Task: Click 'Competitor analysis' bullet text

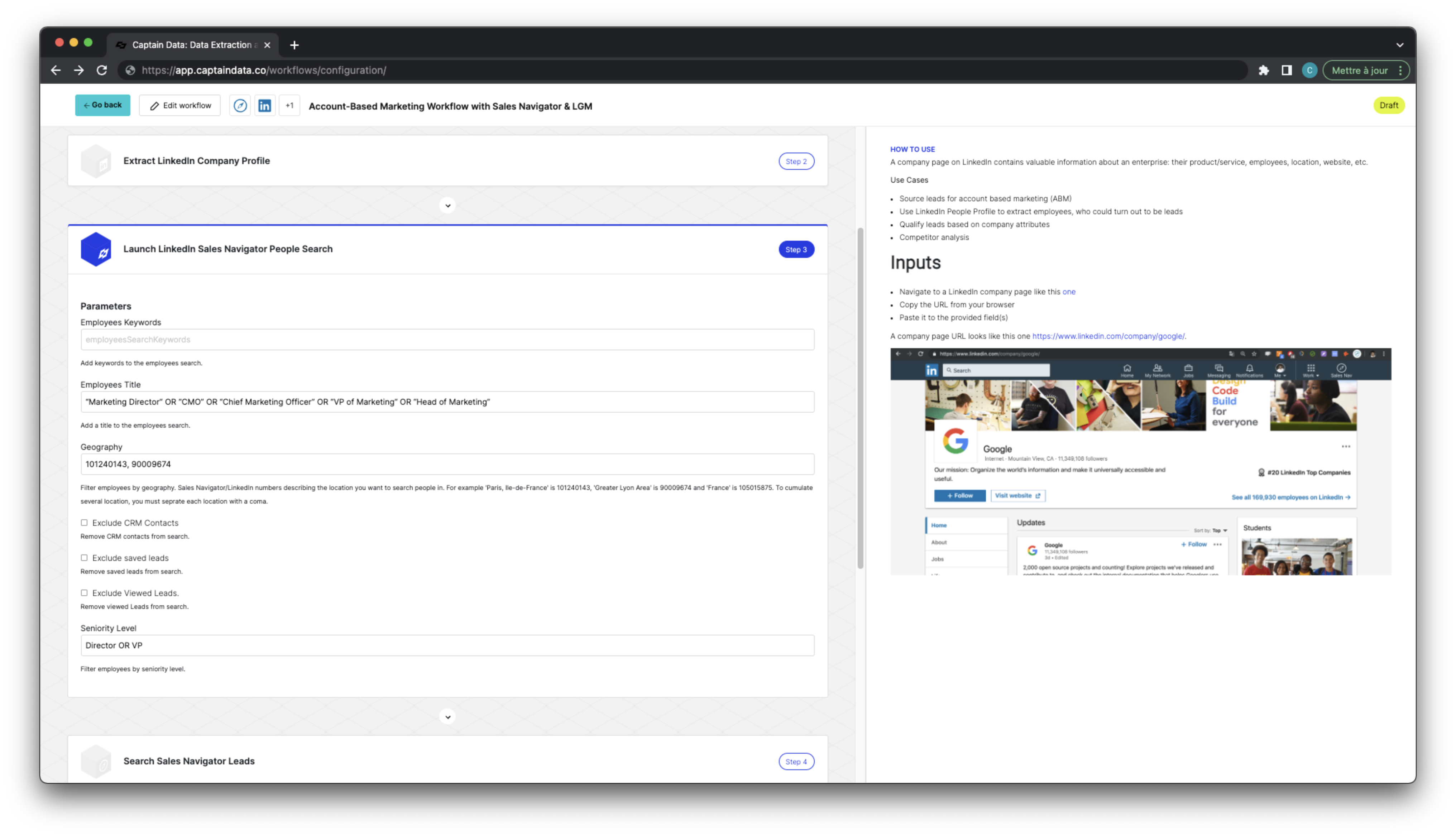Action: click(x=934, y=237)
